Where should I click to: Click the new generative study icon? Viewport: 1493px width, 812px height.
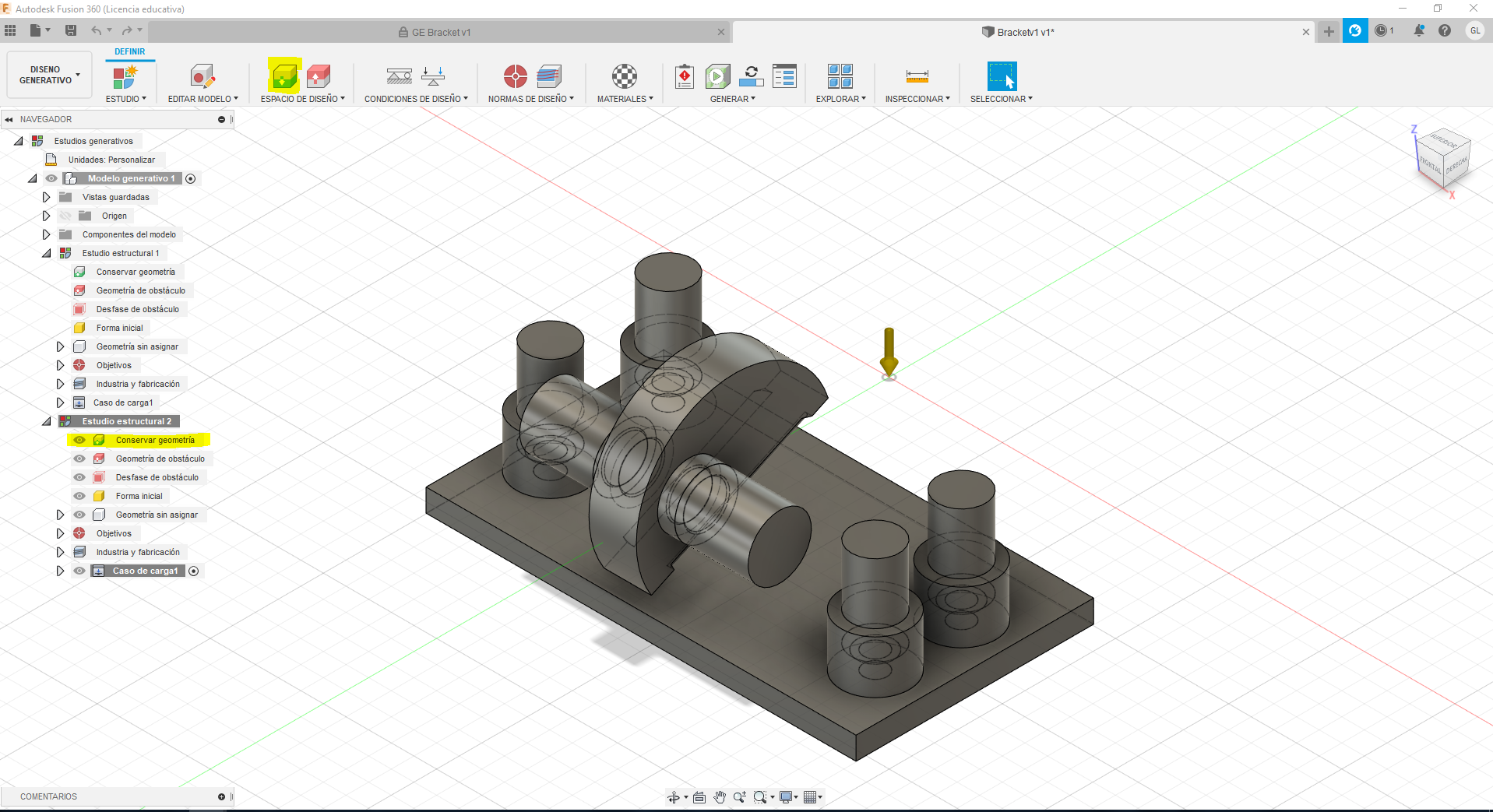point(125,76)
